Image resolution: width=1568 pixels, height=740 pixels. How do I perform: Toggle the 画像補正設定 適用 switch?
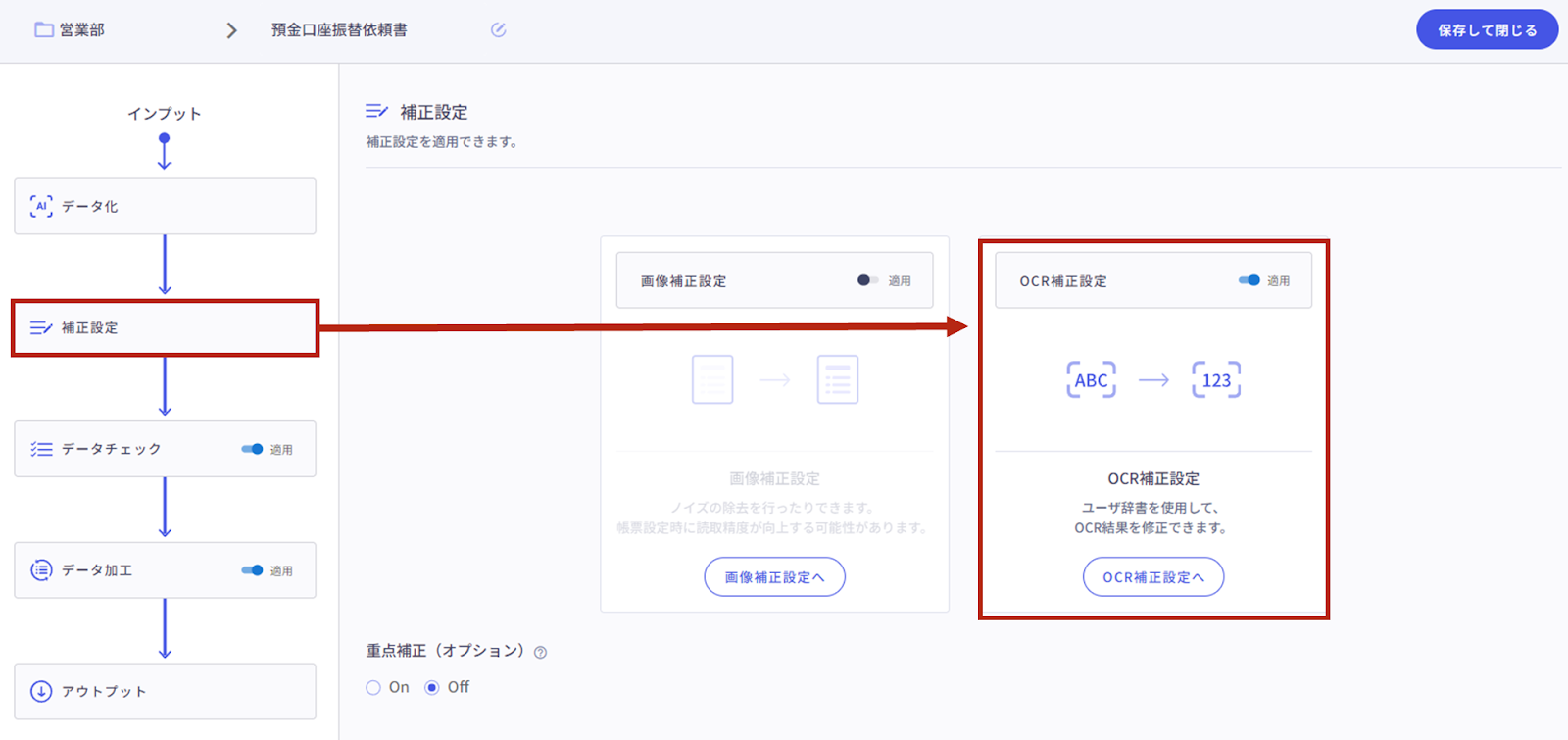pos(867,280)
